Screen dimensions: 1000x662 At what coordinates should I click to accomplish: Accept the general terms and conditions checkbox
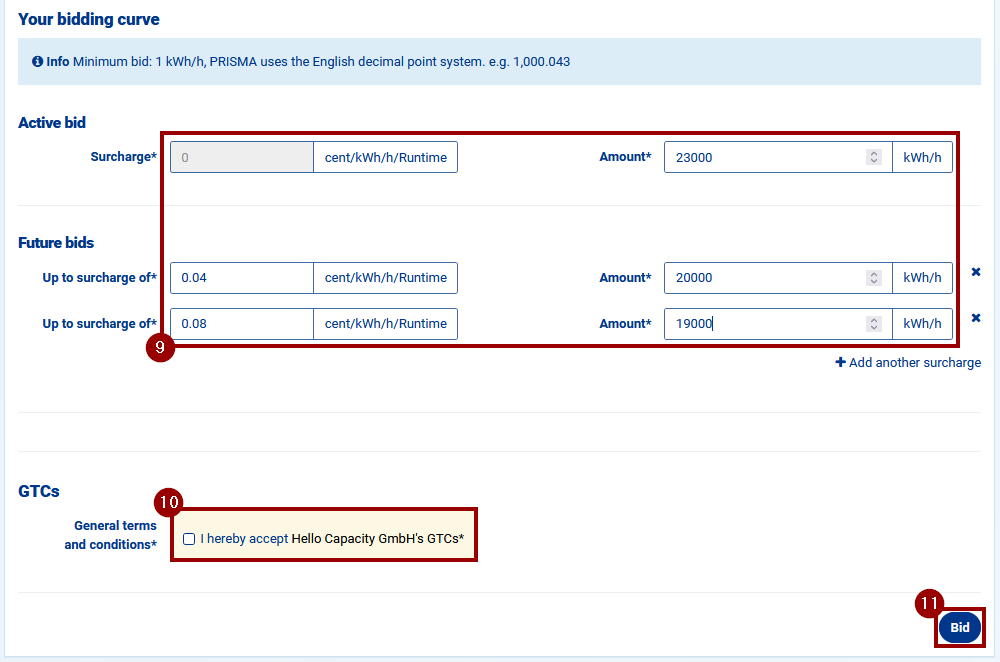pos(189,539)
